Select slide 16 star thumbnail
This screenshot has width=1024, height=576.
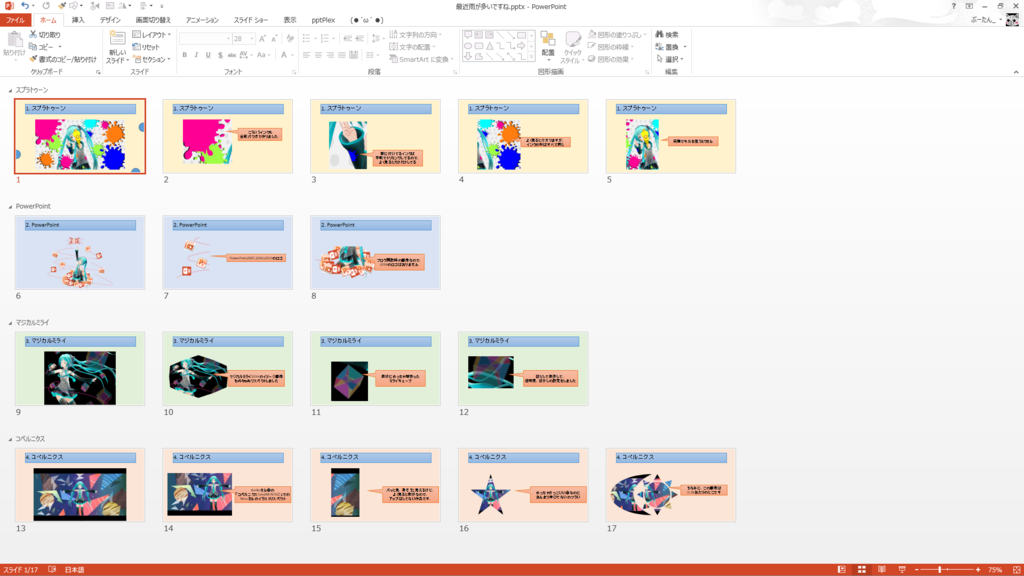click(x=523, y=485)
